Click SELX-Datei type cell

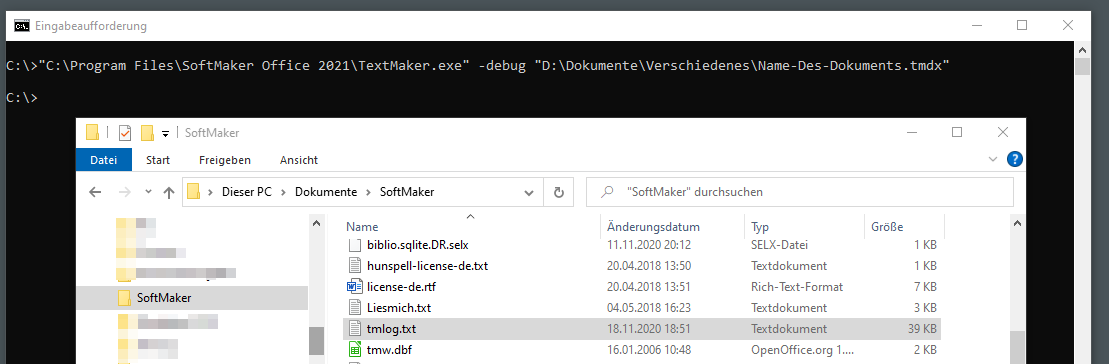tap(779, 245)
